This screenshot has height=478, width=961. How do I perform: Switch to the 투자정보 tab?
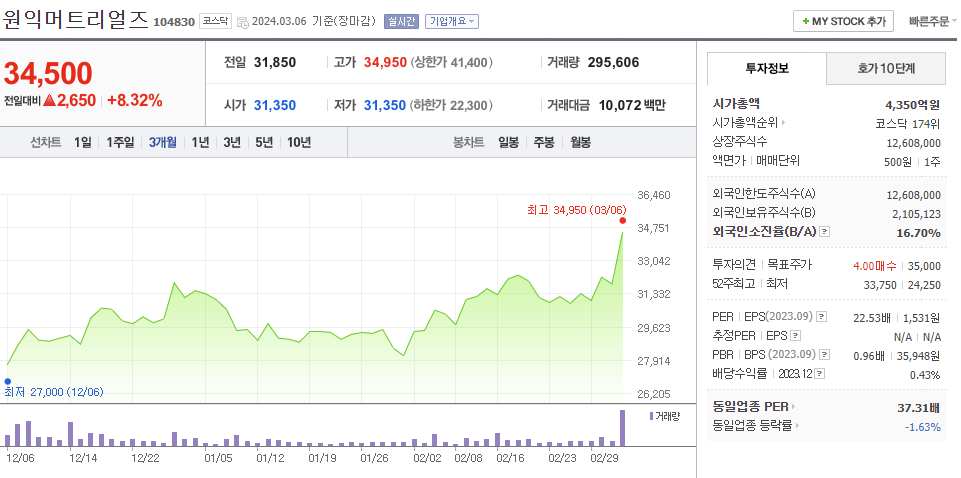[x=767, y=69]
